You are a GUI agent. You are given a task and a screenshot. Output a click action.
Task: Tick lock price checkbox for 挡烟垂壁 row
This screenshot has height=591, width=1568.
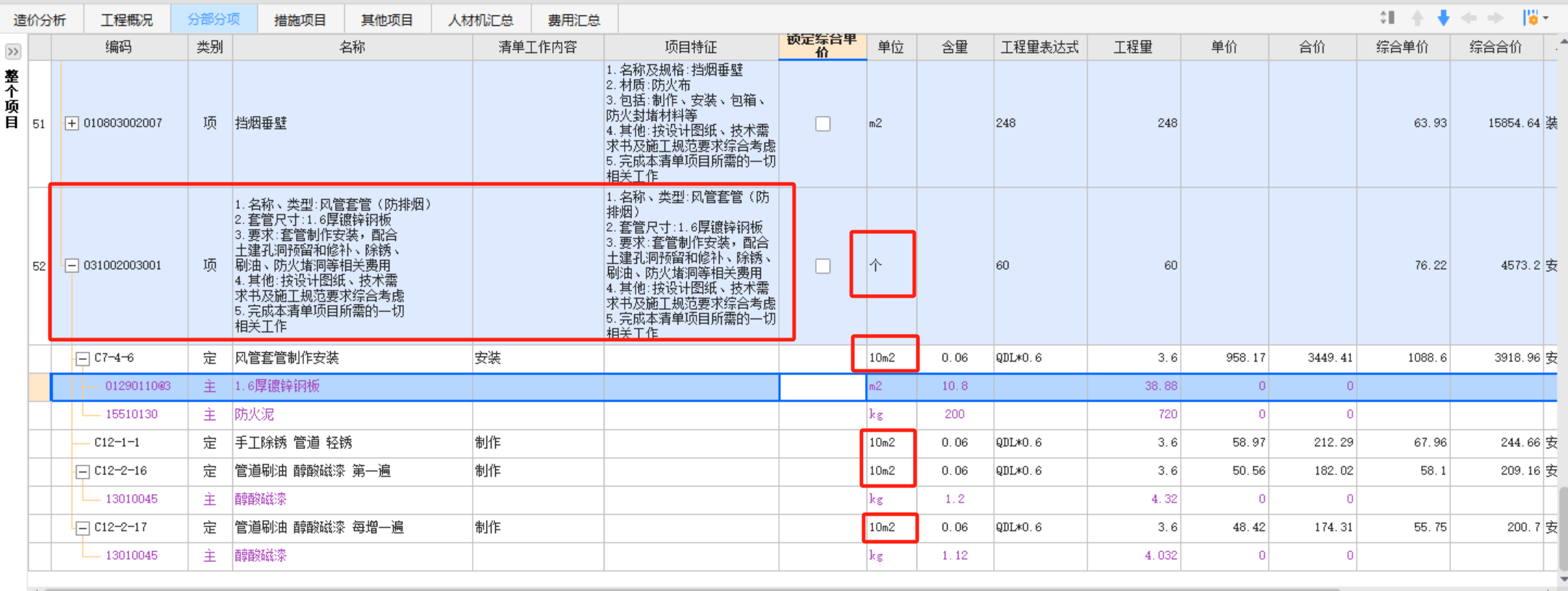(823, 124)
